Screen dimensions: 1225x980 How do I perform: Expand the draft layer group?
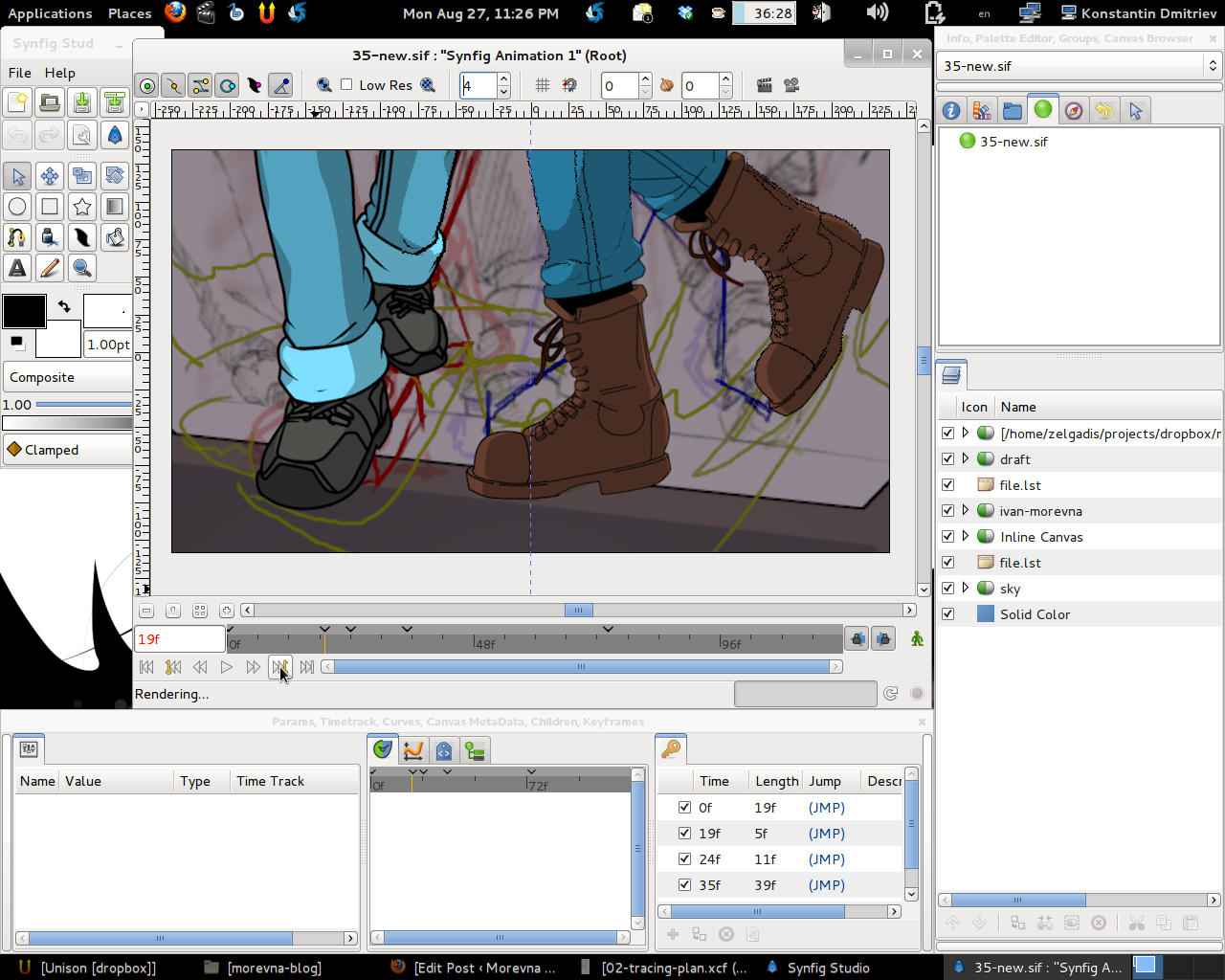tap(966, 458)
